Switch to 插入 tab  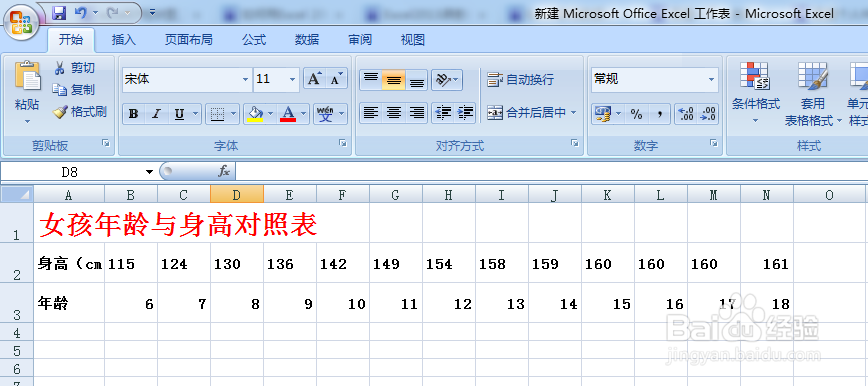(x=123, y=39)
